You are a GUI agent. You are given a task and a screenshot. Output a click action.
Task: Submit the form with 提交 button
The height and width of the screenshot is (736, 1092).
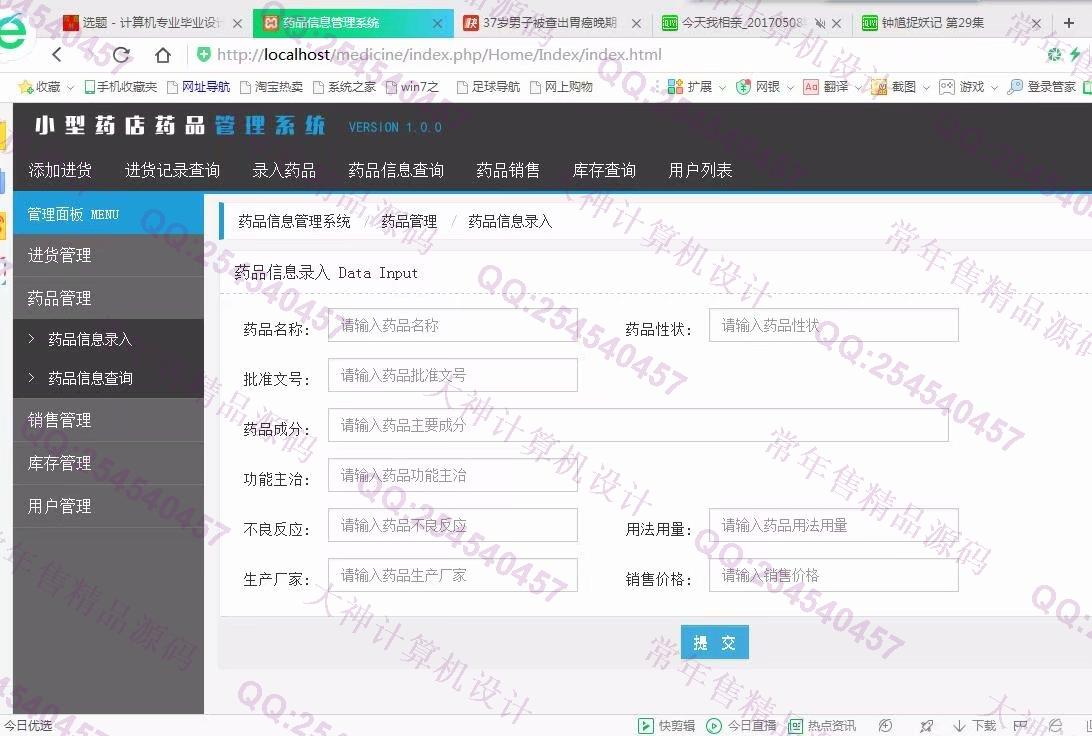pyautogui.click(x=715, y=642)
